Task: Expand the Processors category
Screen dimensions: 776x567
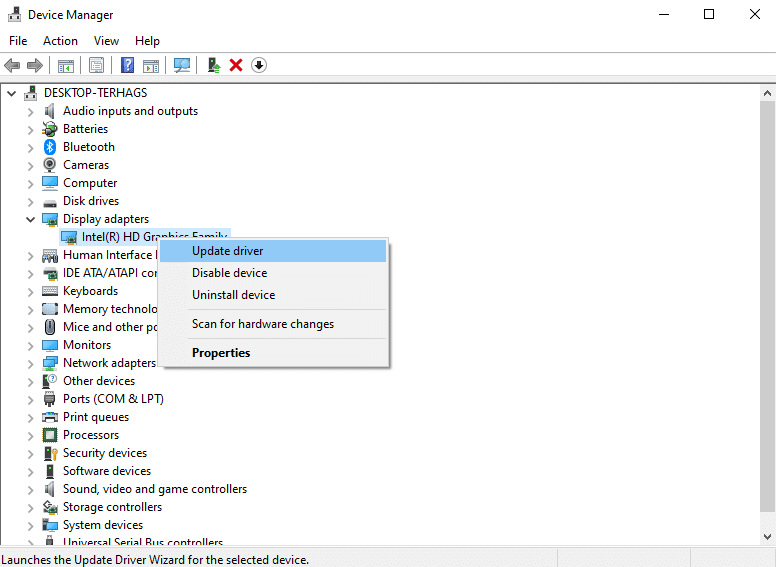Action: pos(31,435)
